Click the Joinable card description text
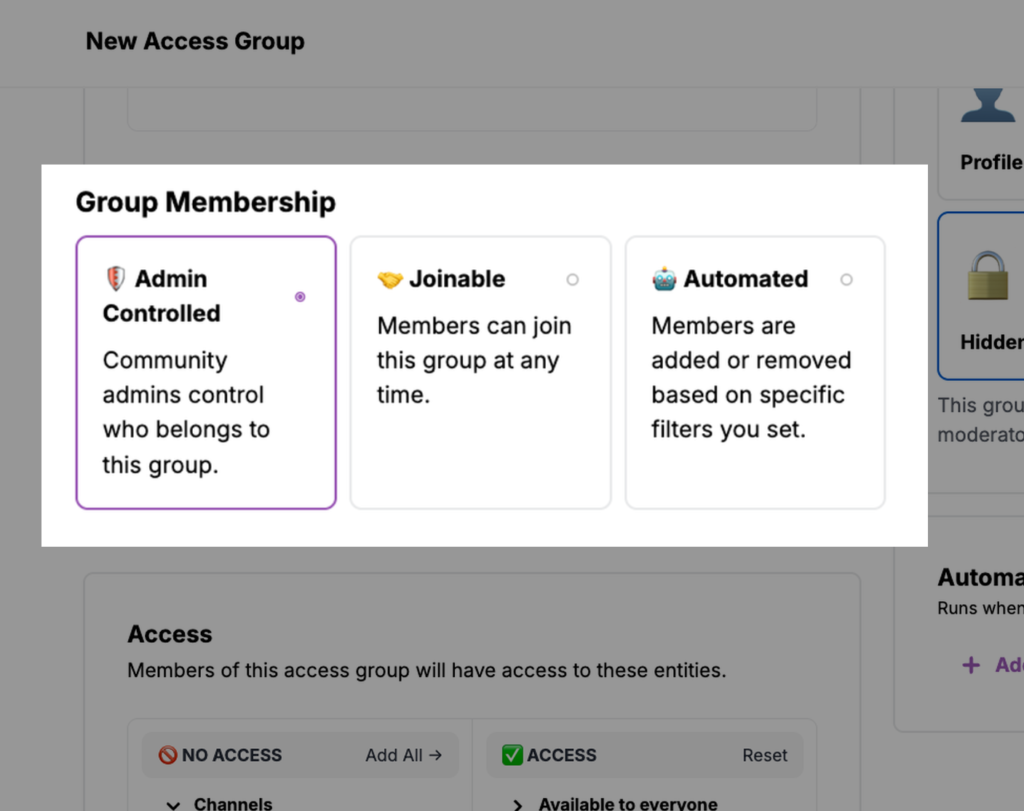This screenshot has width=1024, height=811. pyautogui.click(x=474, y=360)
